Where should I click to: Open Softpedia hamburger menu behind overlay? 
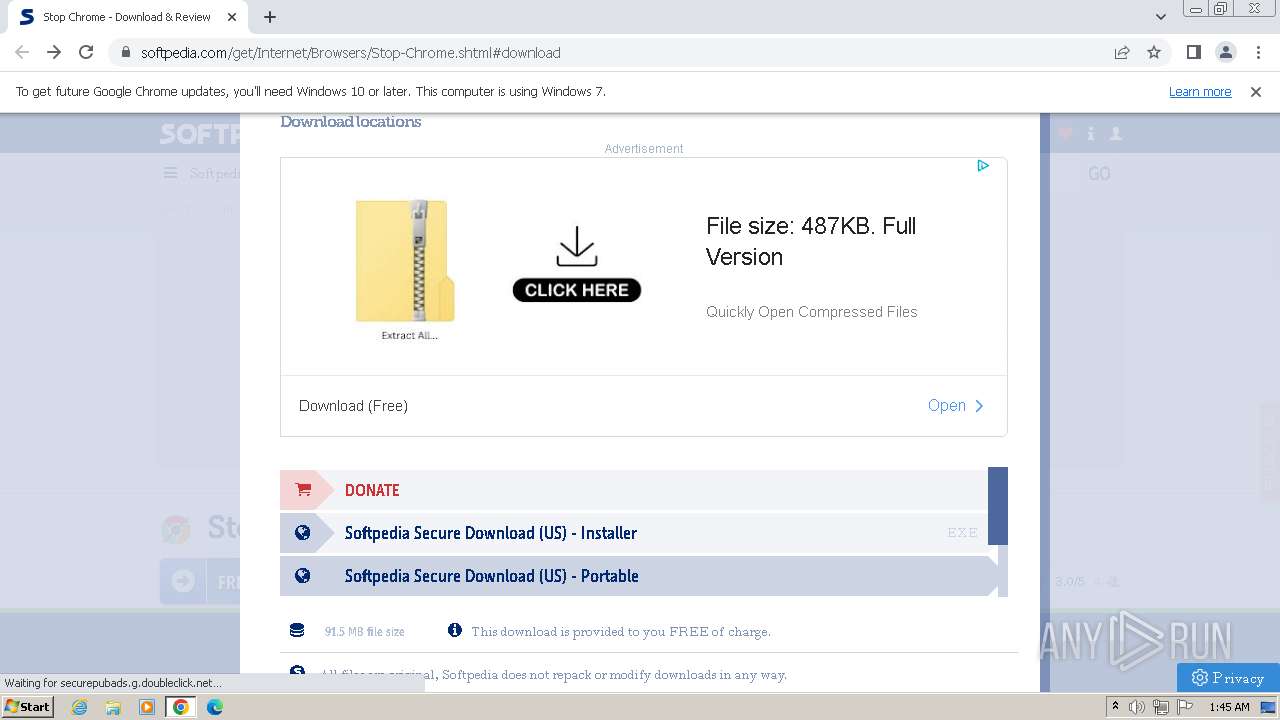pos(171,174)
